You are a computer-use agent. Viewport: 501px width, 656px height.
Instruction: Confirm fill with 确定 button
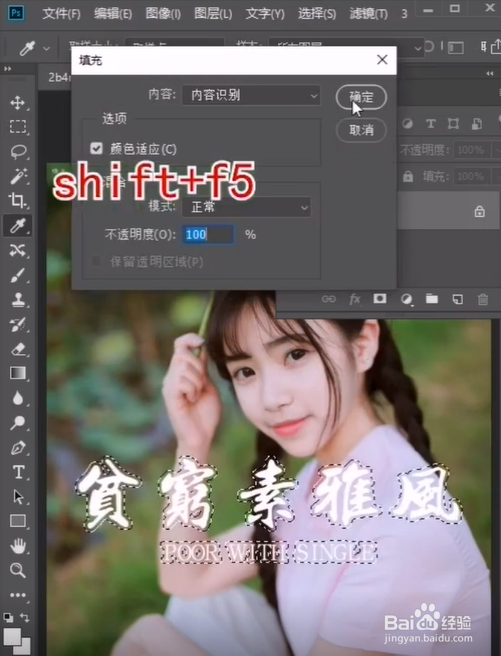coord(361,97)
